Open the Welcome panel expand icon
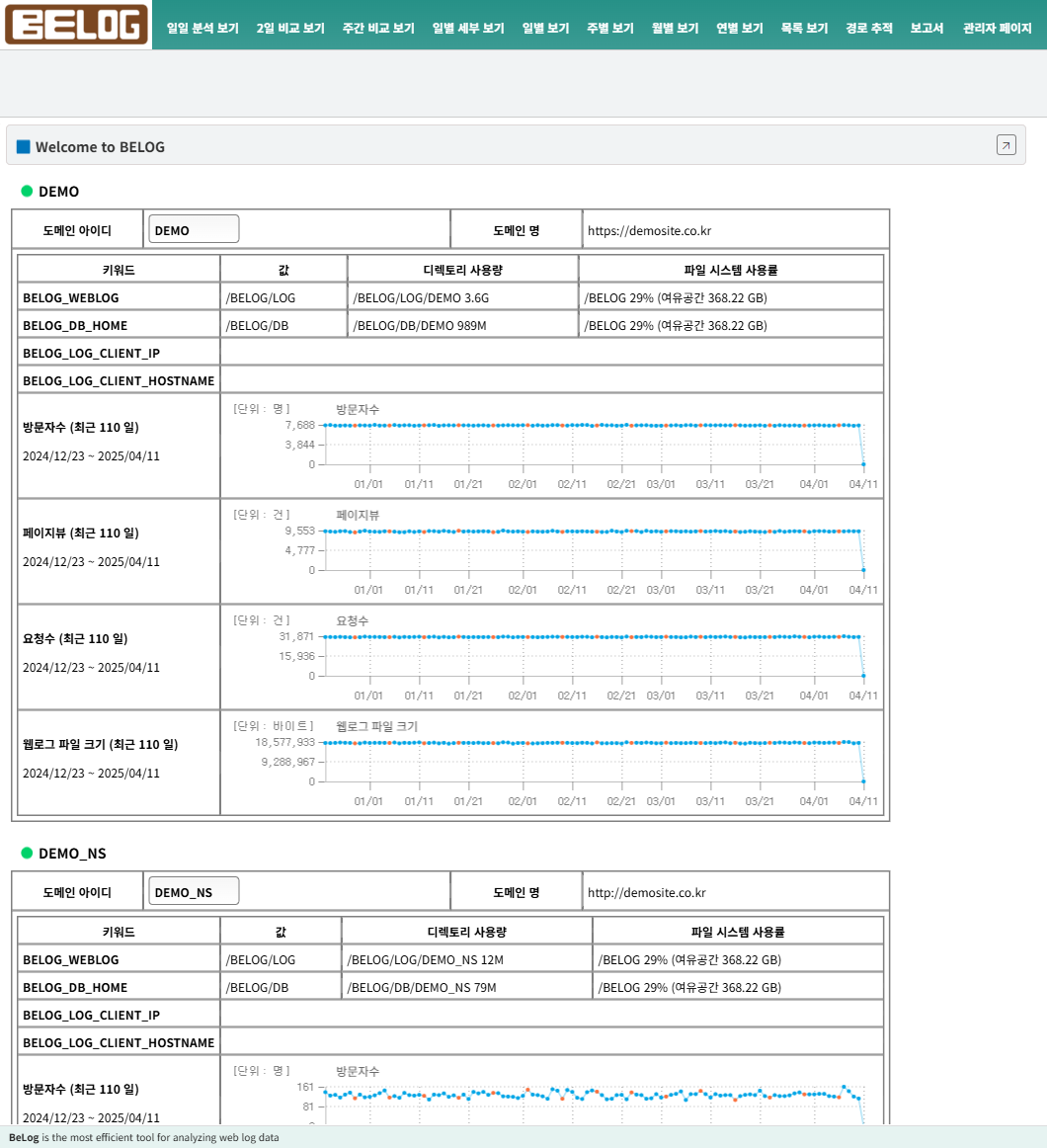Viewport: 1047px width, 1148px height. [1006, 145]
